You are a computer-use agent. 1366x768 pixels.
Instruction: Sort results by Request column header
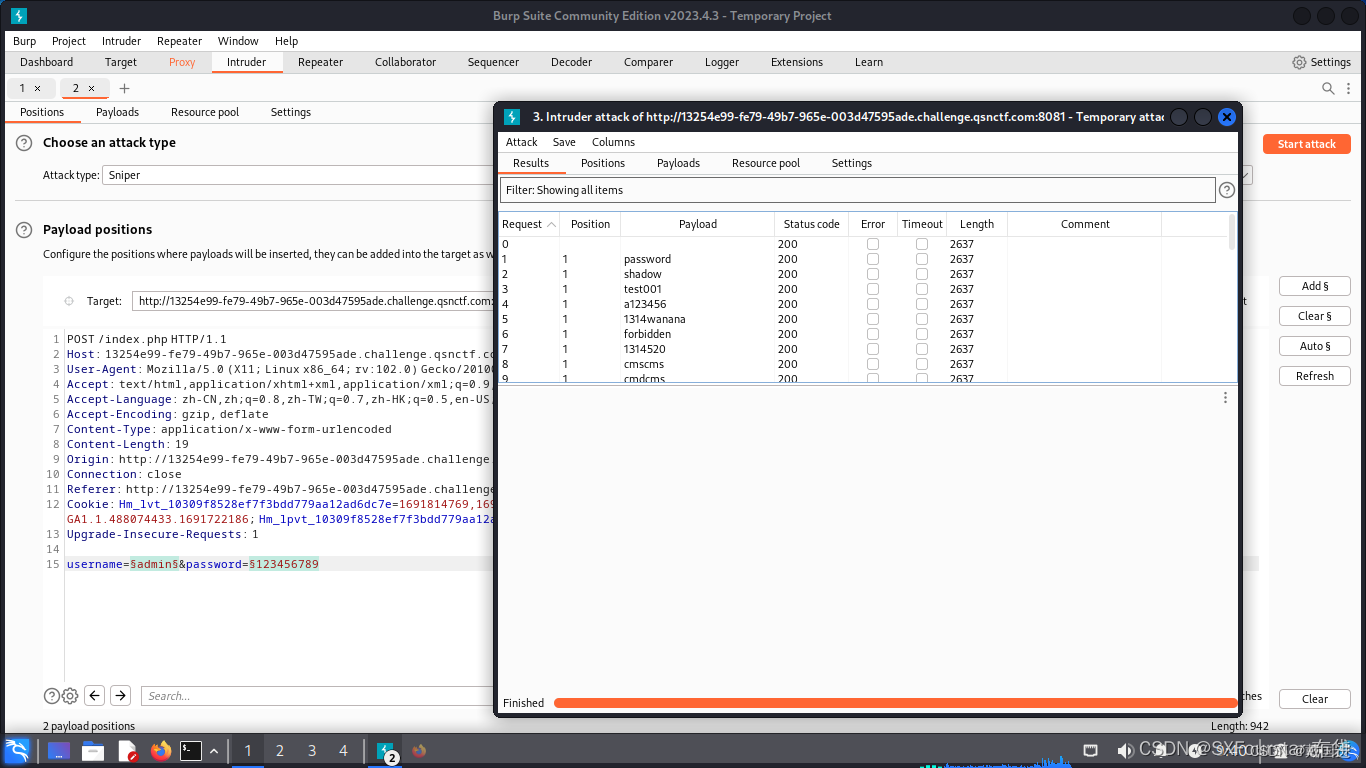(x=529, y=224)
